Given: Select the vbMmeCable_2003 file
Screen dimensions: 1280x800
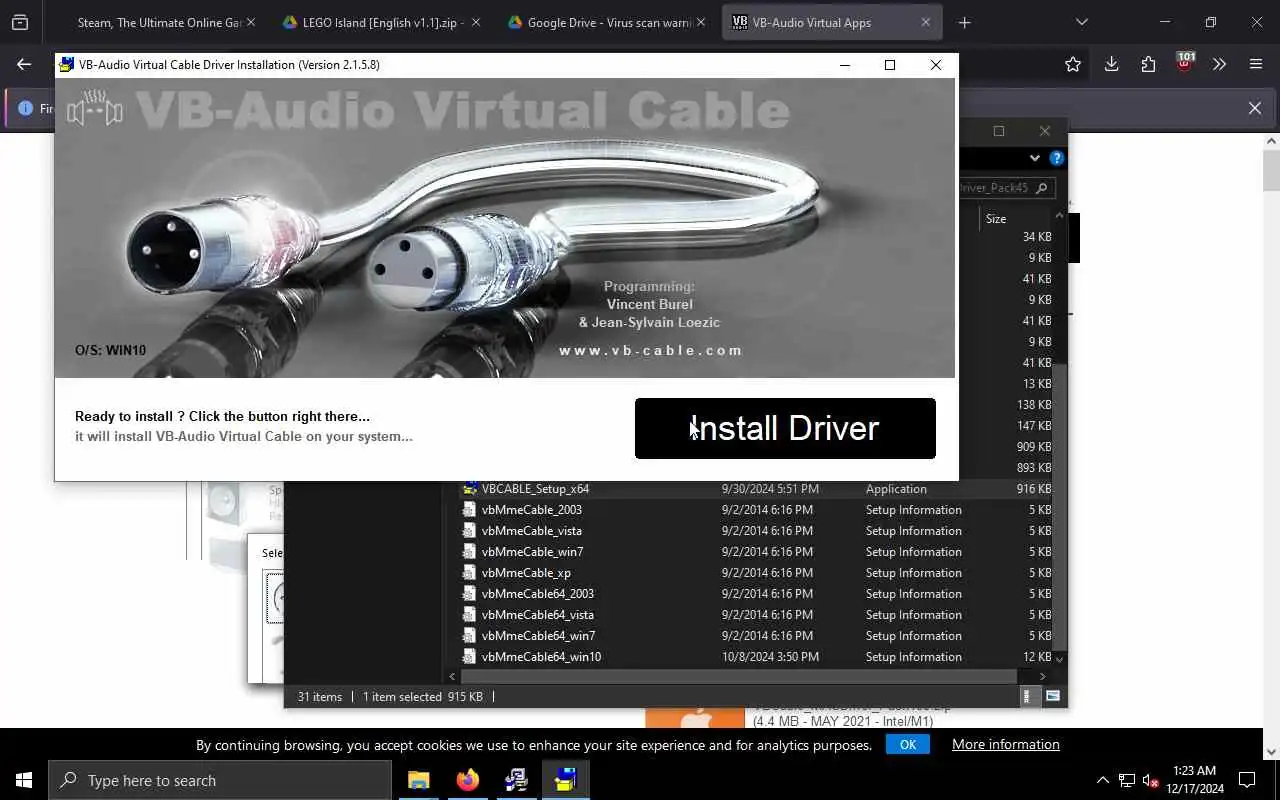Looking at the screenshot, I should pos(756,510).
